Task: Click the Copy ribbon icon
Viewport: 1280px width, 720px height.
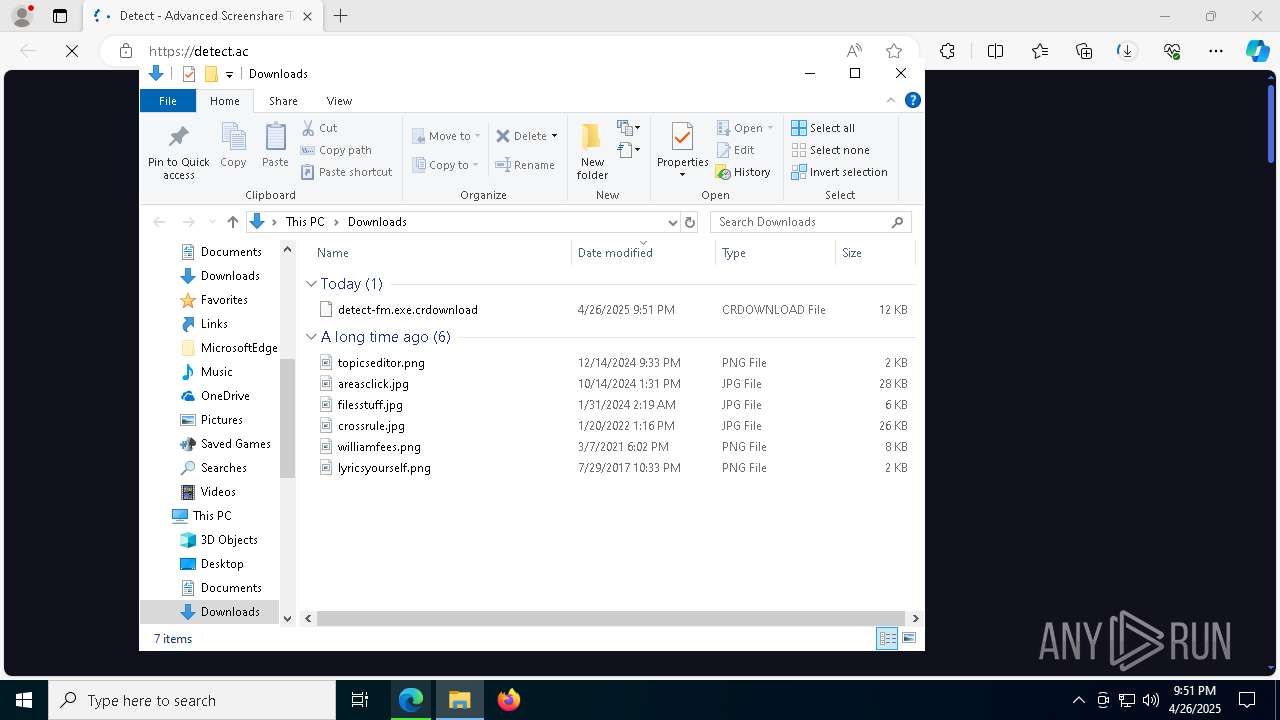Action: [233, 145]
